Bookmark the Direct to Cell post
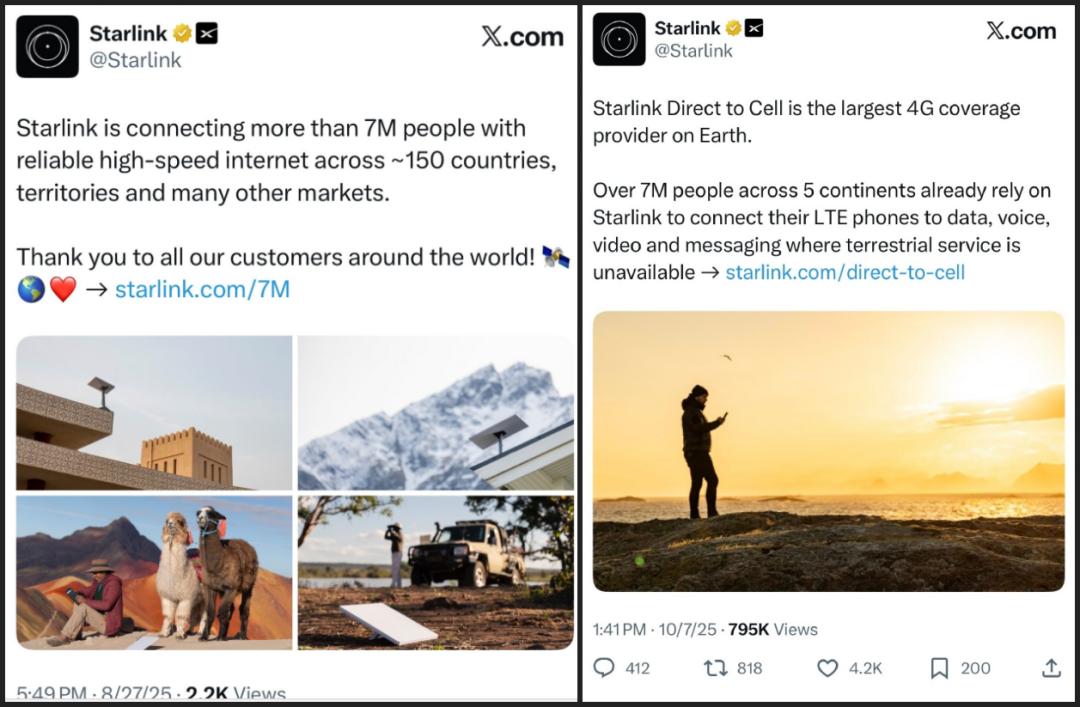The image size is (1080, 707). (x=939, y=668)
